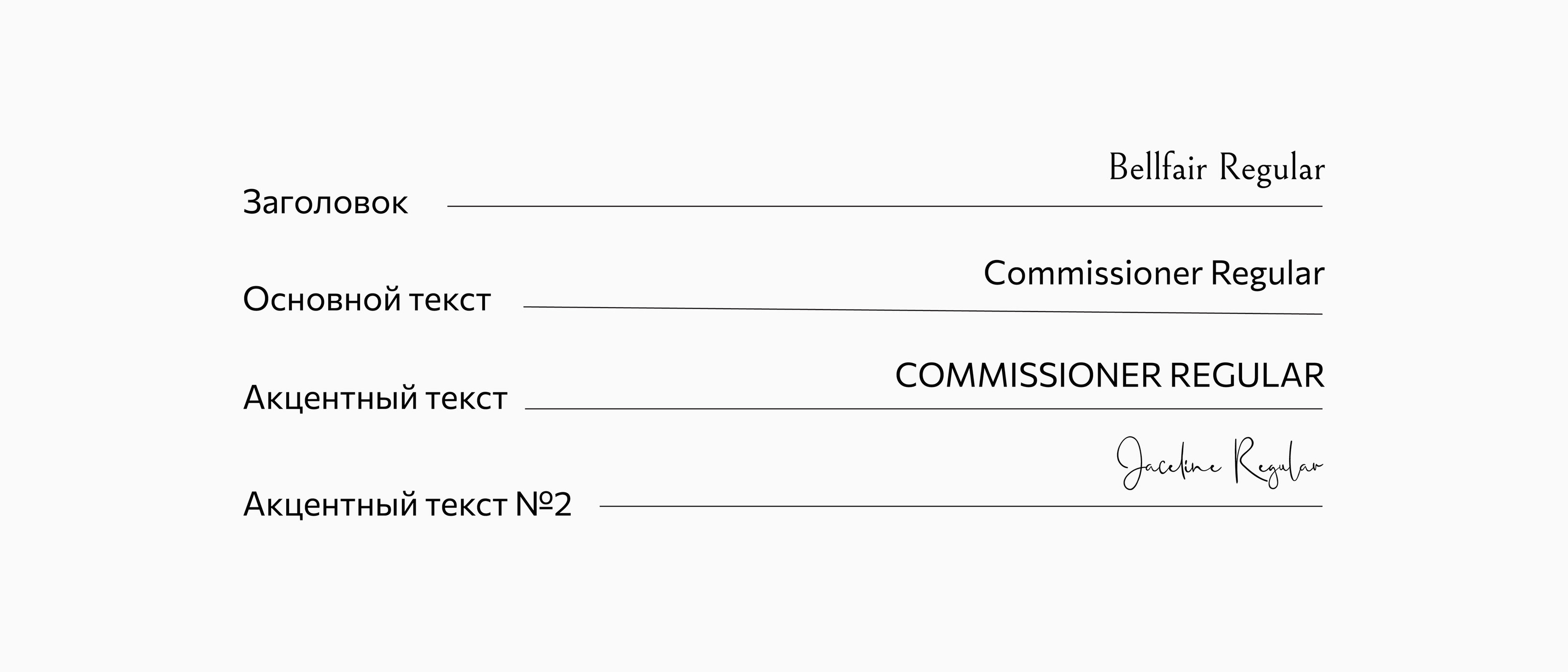
Task: Click the "Заголовок" label
Action: pyautogui.click(x=325, y=203)
